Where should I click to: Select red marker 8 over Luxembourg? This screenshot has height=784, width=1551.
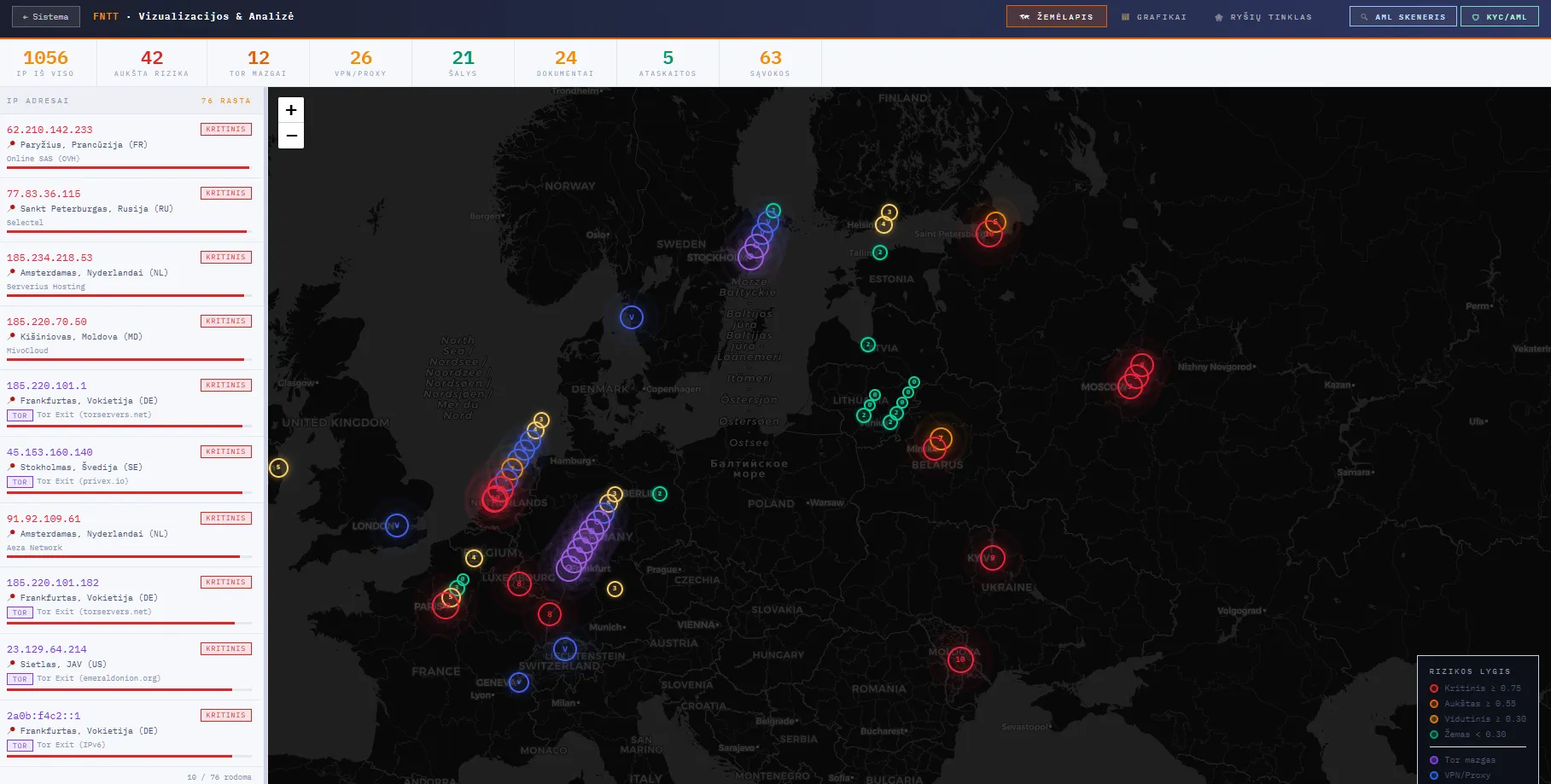click(x=519, y=584)
